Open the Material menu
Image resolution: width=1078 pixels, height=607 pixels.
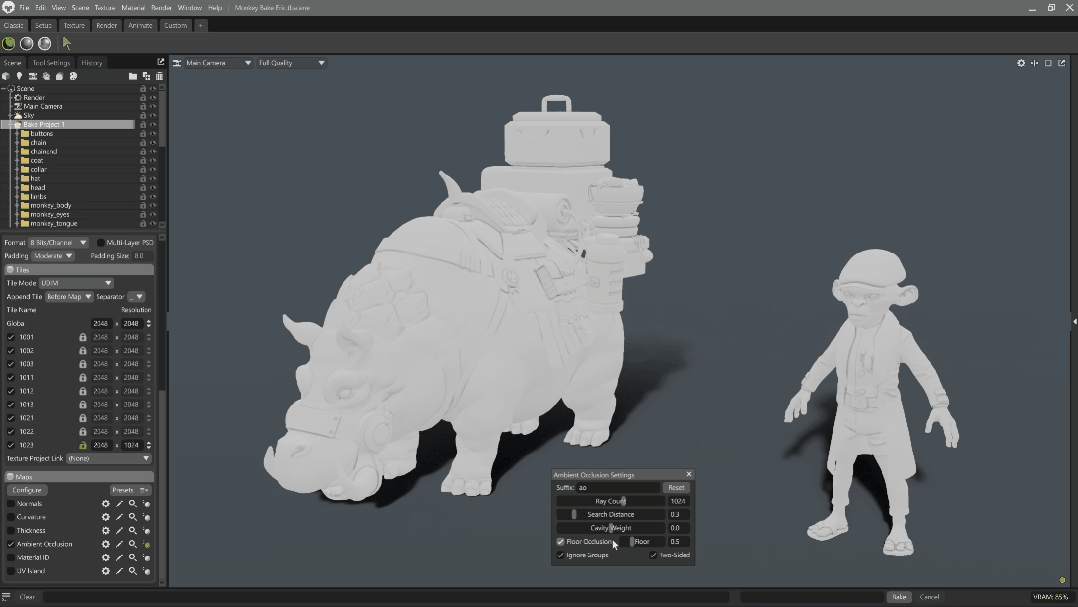pyautogui.click(x=133, y=8)
